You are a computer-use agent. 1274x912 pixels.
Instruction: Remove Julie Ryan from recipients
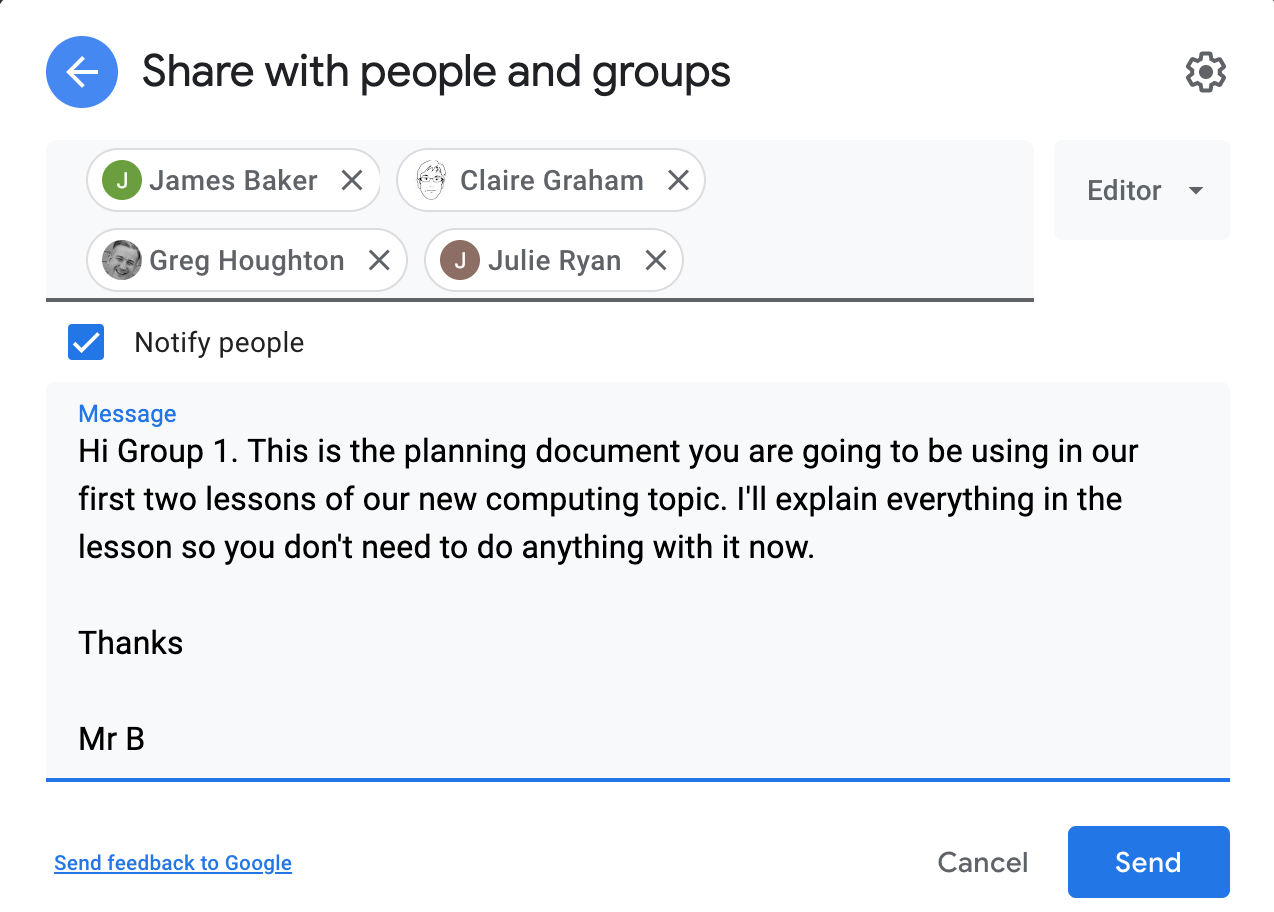[656, 261]
